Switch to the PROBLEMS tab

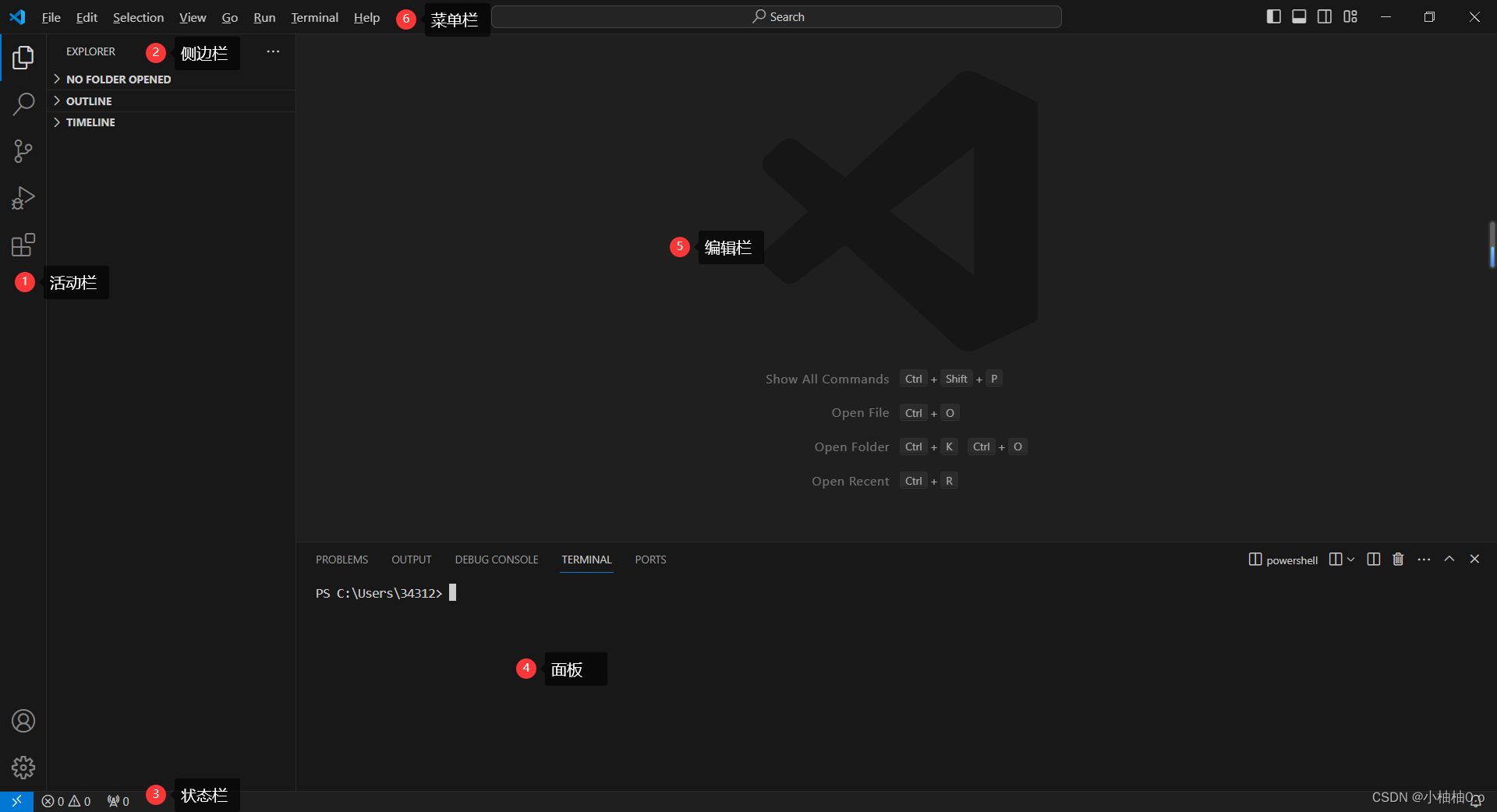(x=342, y=560)
